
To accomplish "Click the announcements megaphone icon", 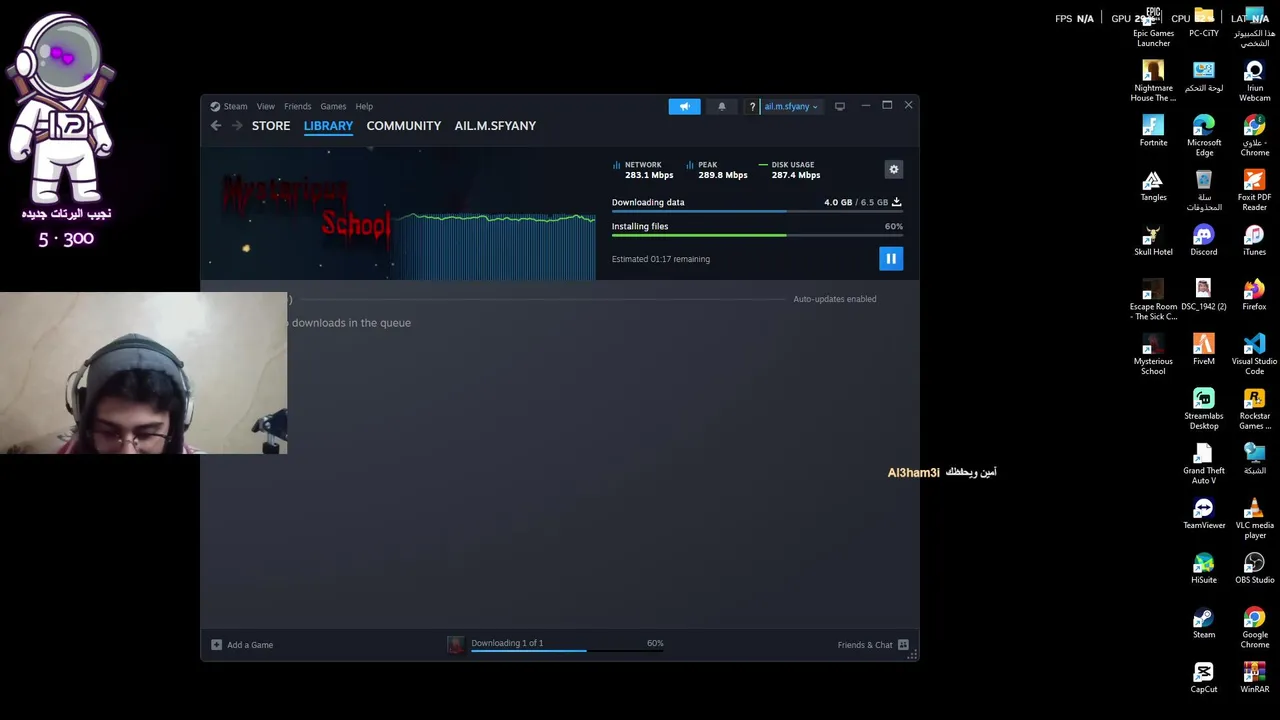I will [x=685, y=106].
